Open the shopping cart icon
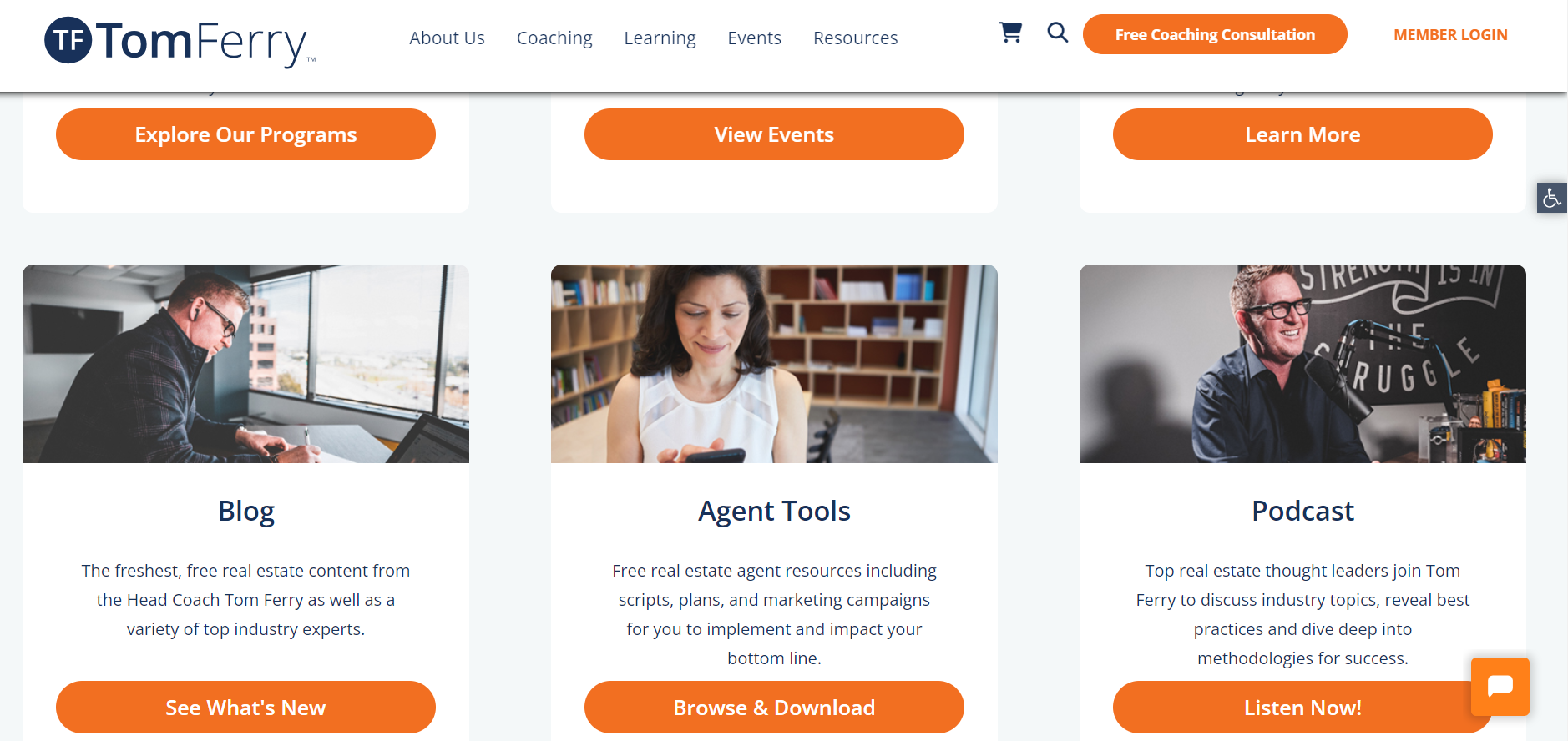The height and width of the screenshot is (741, 1568). click(1010, 33)
